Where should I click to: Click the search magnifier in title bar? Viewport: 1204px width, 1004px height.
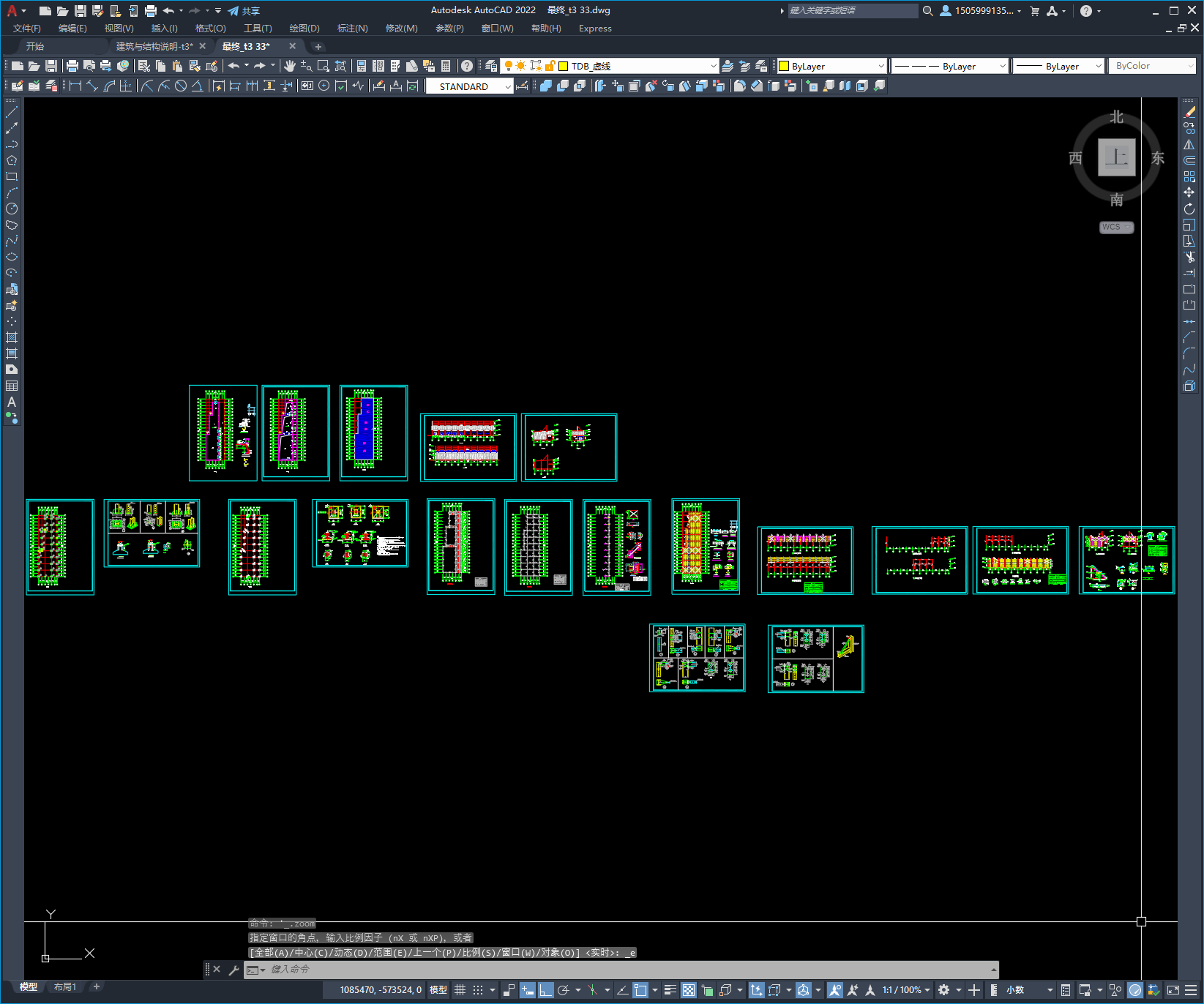click(928, 10)
